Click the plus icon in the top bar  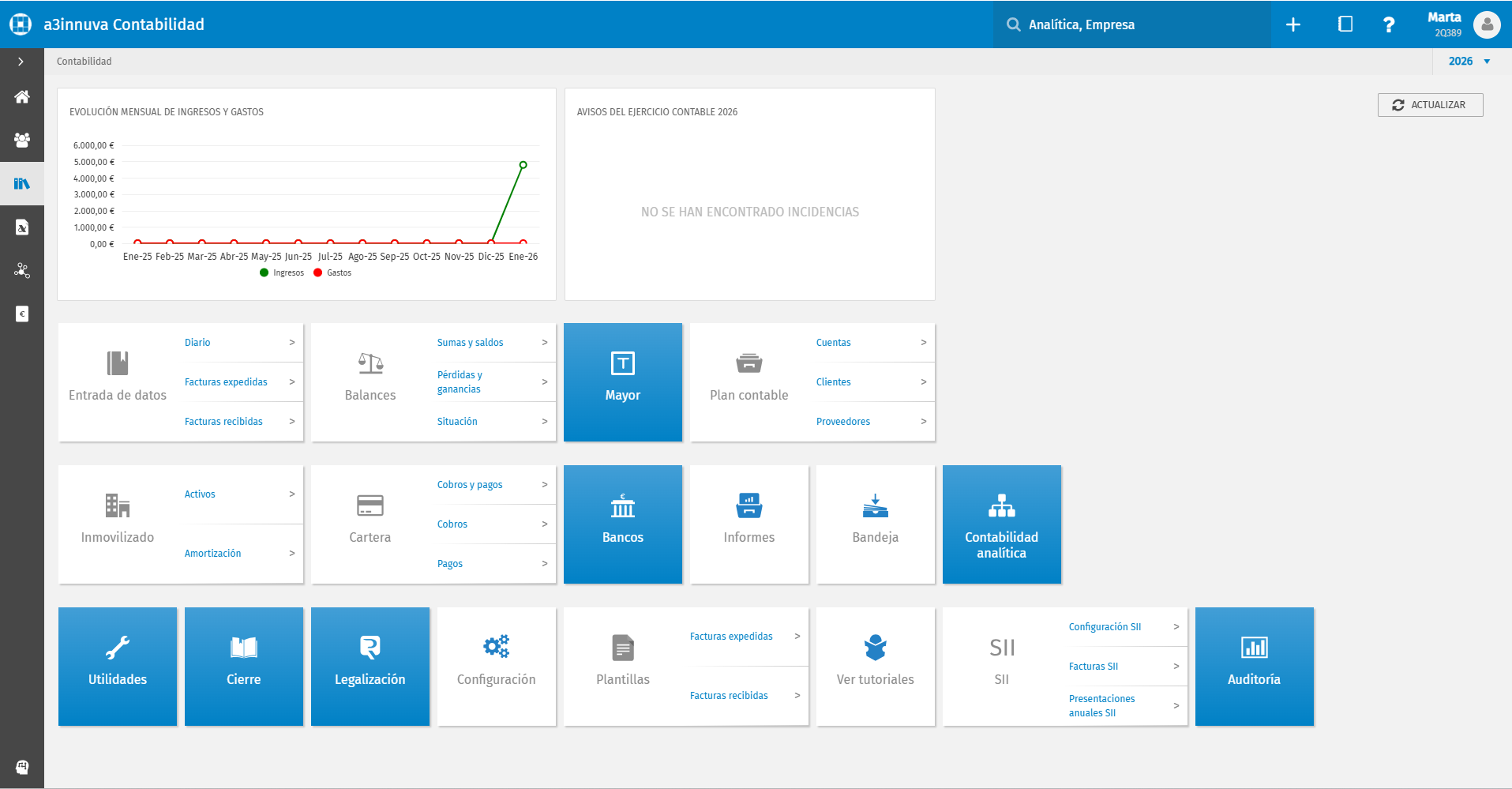coord(1293,24)
